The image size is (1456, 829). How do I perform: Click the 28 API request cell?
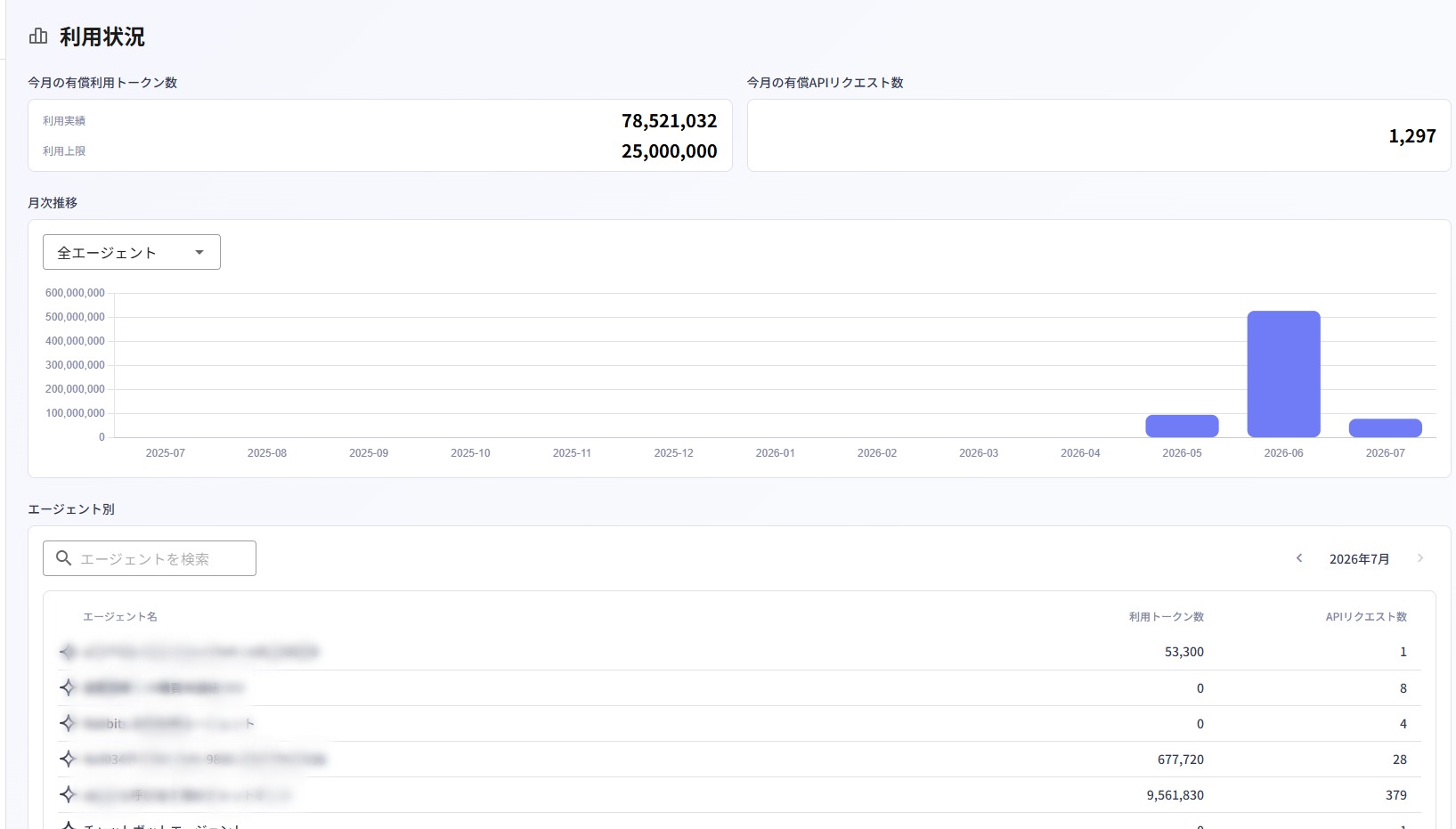[1399, 760]
